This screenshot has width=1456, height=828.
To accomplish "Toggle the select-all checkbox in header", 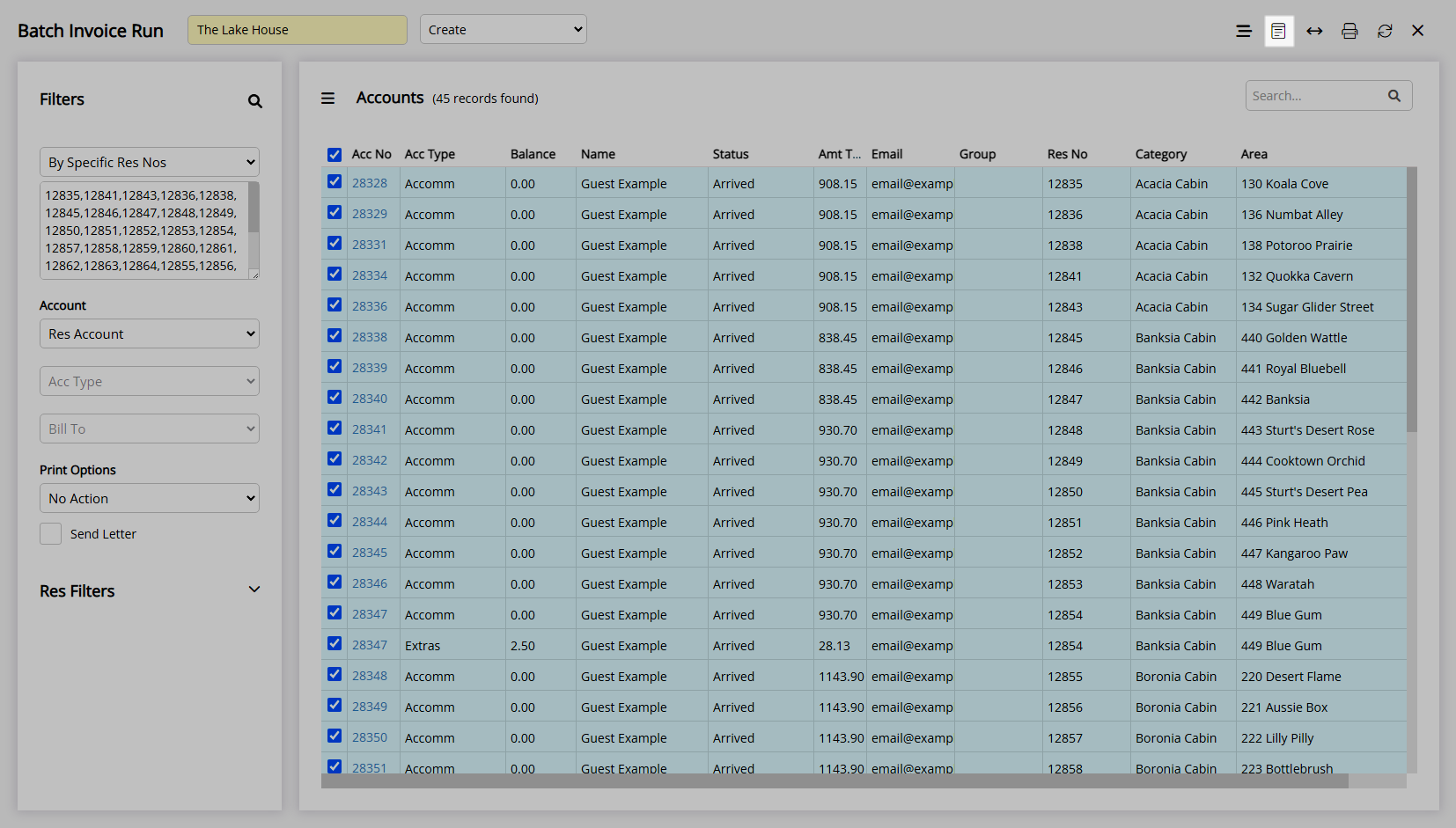I will [335, 155].
